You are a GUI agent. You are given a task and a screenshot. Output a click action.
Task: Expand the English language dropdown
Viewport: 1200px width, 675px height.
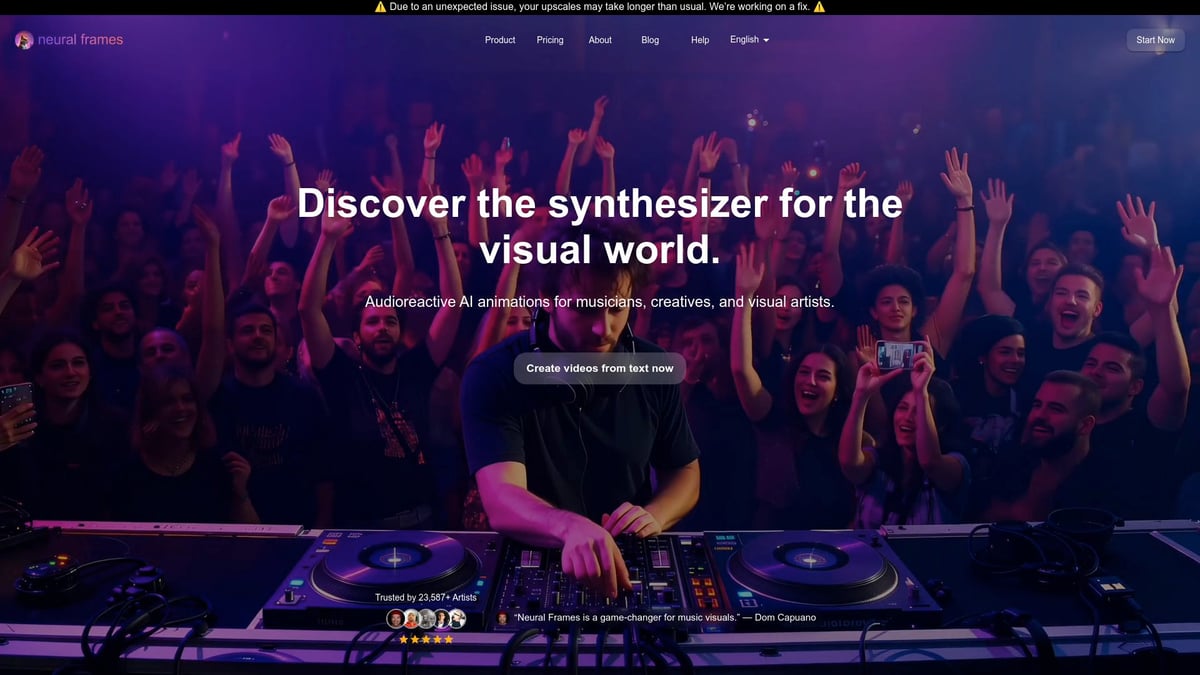tap(745, 40)
